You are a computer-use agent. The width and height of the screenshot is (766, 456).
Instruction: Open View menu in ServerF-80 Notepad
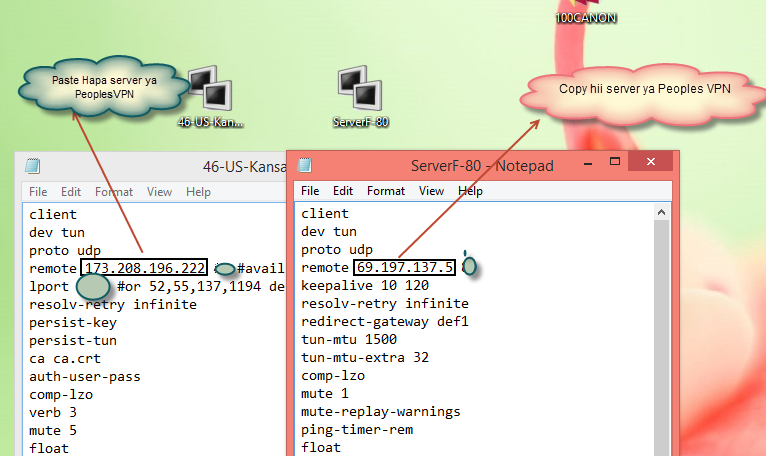431,191
